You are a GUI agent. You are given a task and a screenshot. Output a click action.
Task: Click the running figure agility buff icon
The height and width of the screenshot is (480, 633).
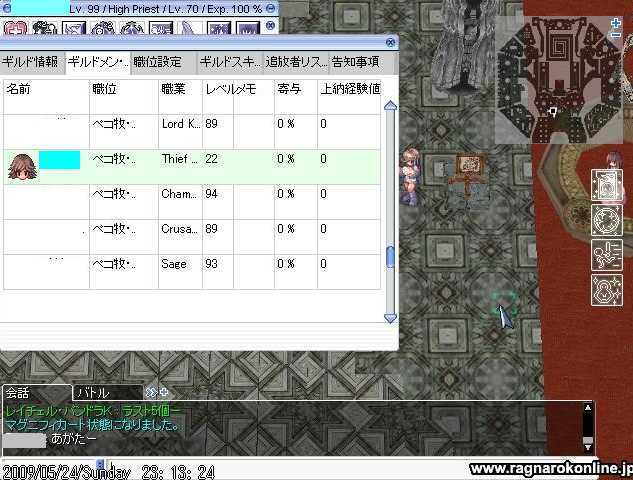pyautogui.click(x=607, y=255)
